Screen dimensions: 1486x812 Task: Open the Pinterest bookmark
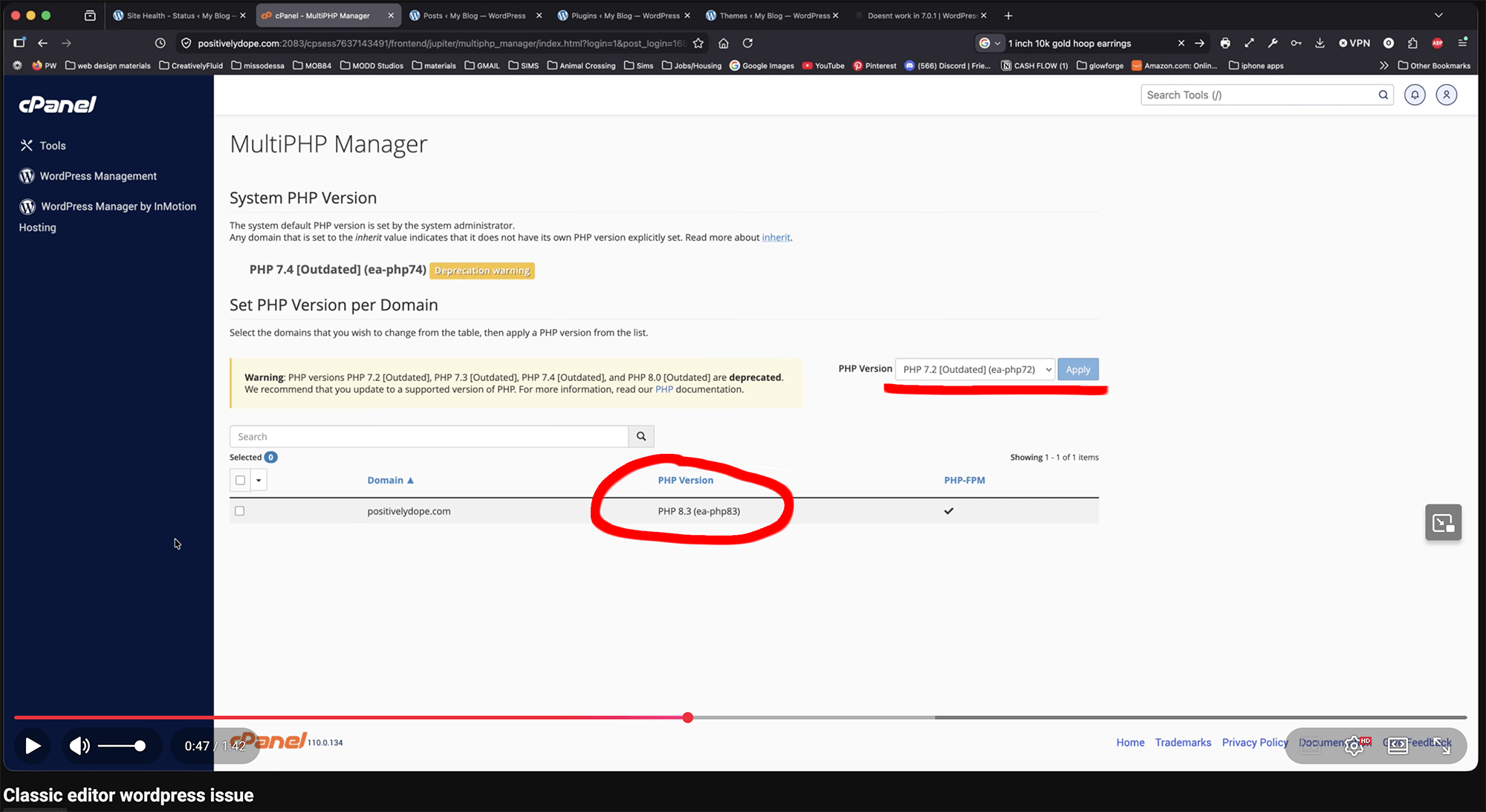pos(875,65)
